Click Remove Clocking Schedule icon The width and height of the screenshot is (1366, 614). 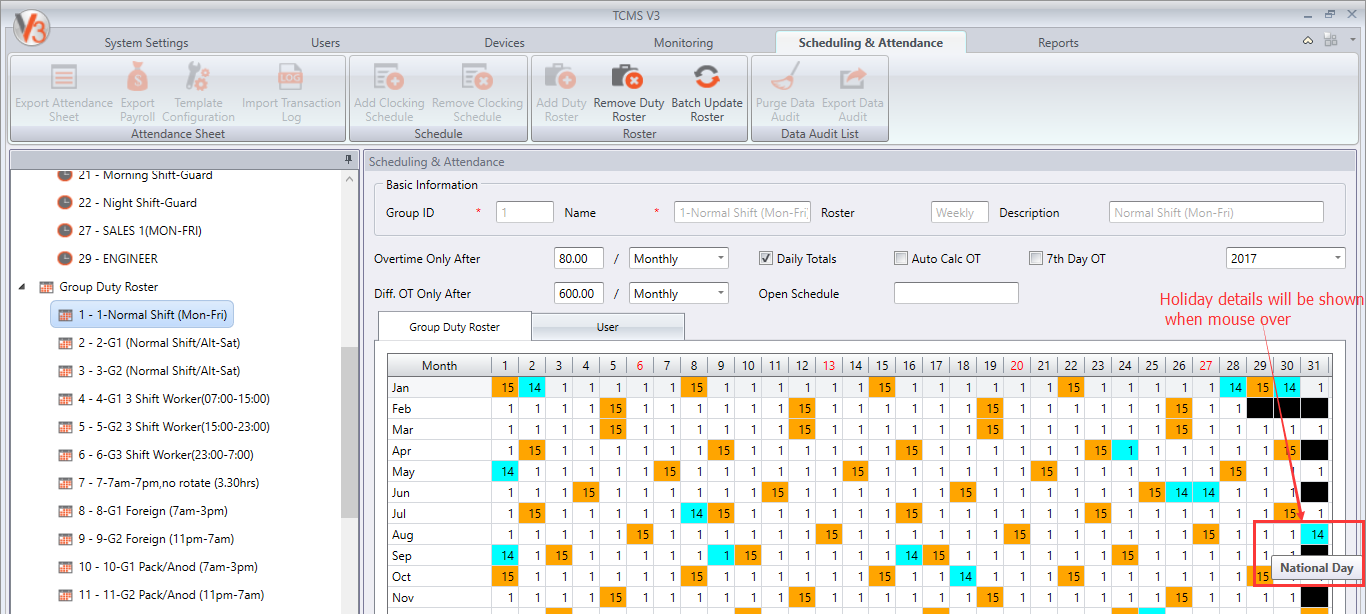[477, 78]
